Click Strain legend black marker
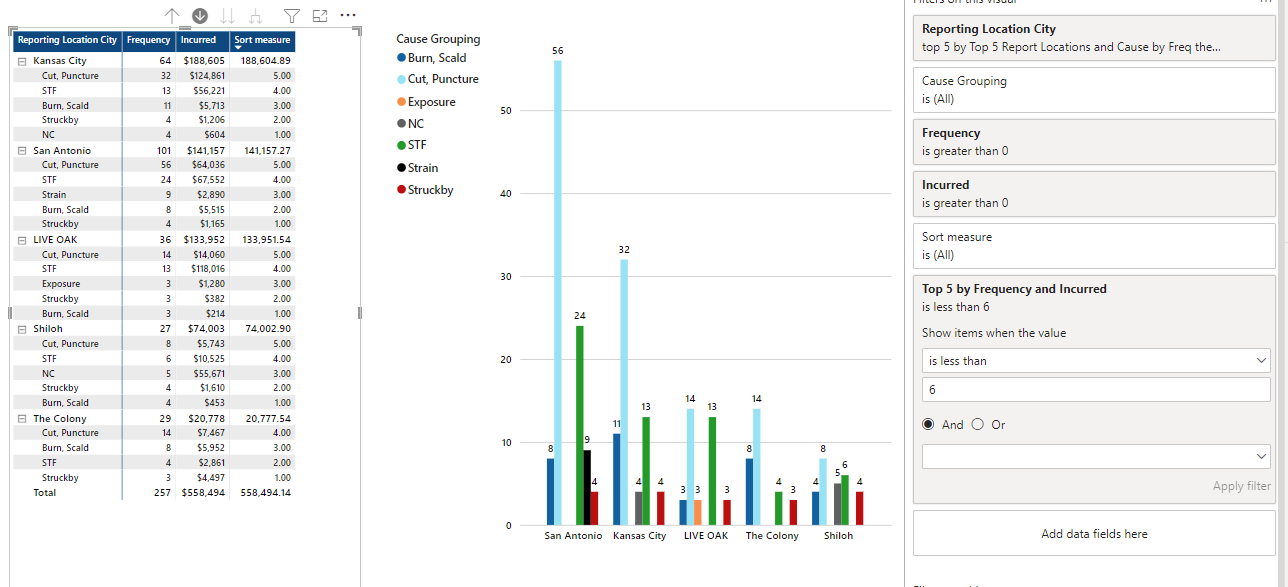Image resolution: width=1288 pixels, height=587 pixels. pos(402,168)
